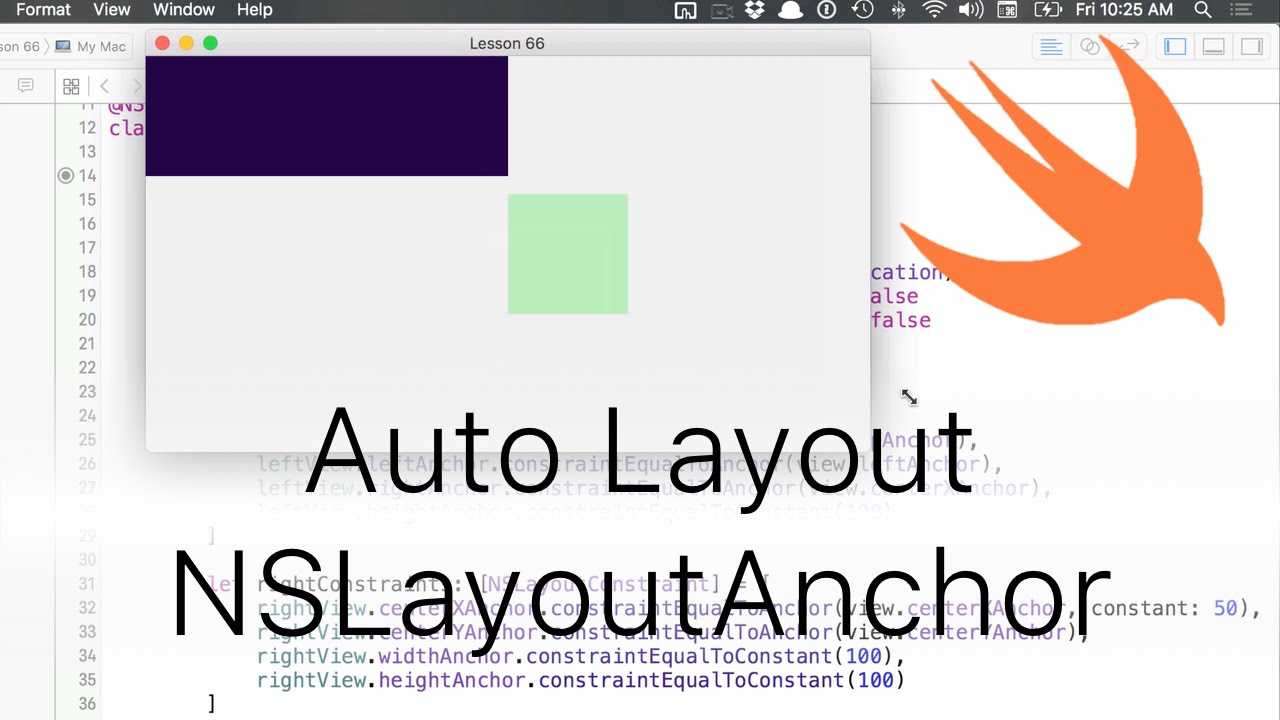
Task: Open the View menu
Action: [x=111, y=10]
